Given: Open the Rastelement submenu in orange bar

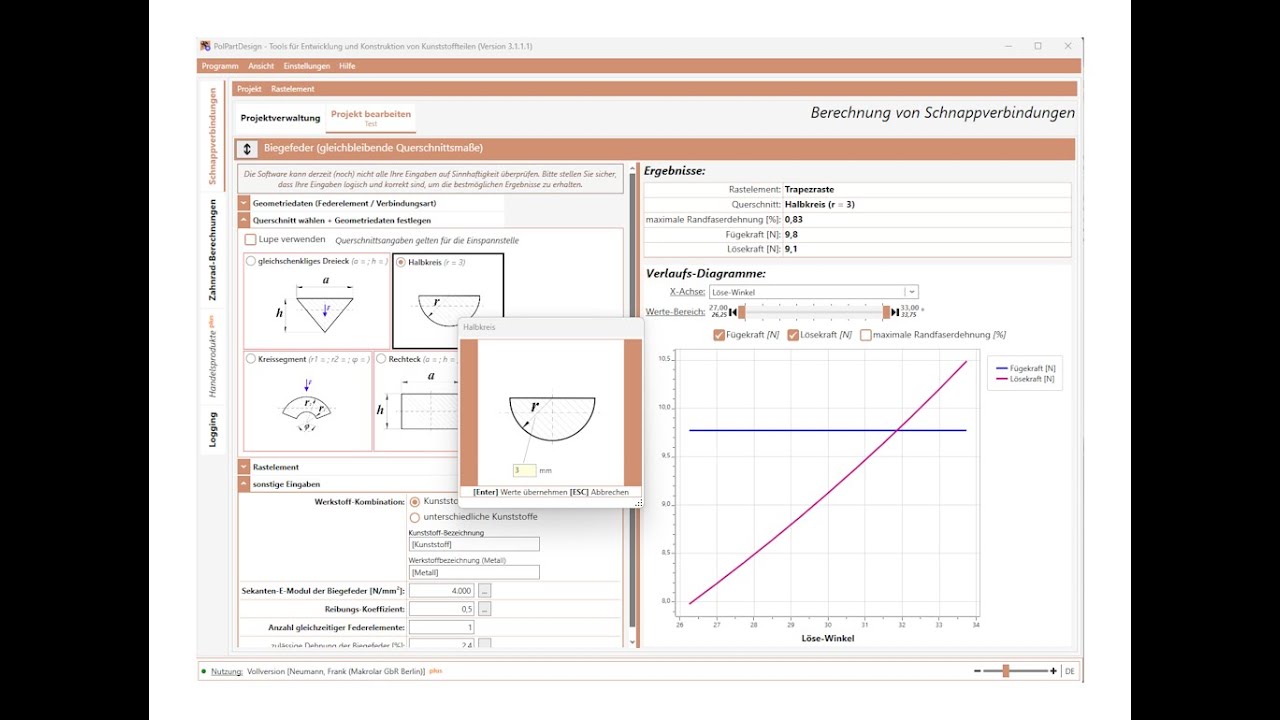Looking at the screenshot, I should click(x=292, y=89).
